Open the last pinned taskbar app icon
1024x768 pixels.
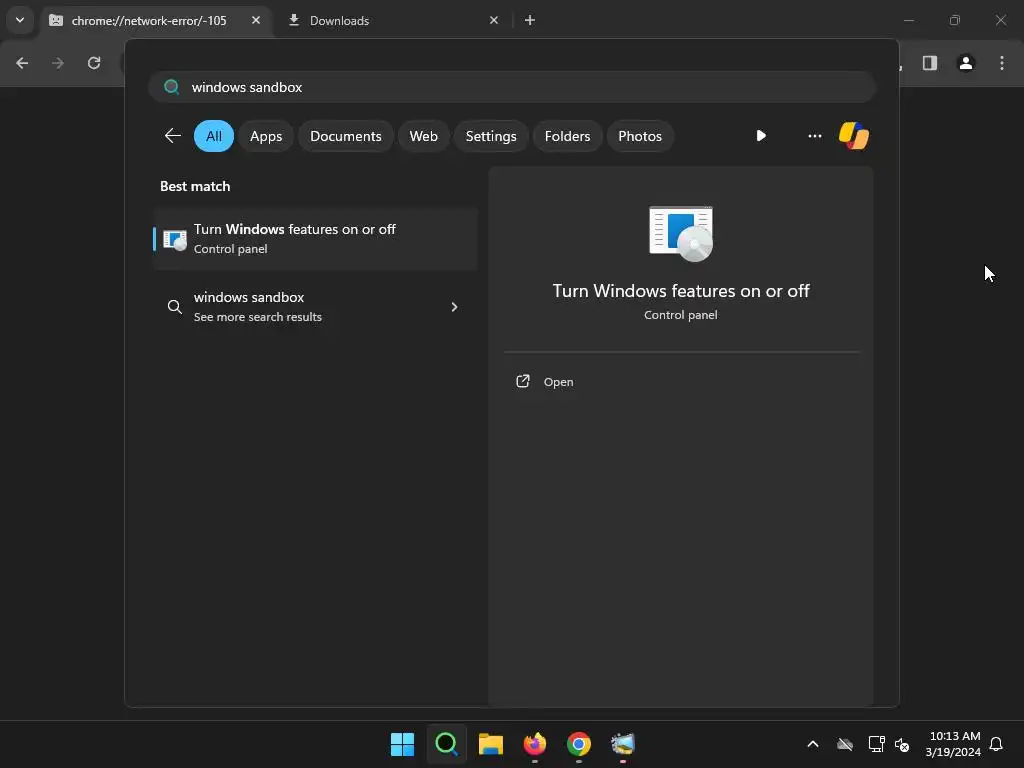[623, 744]
